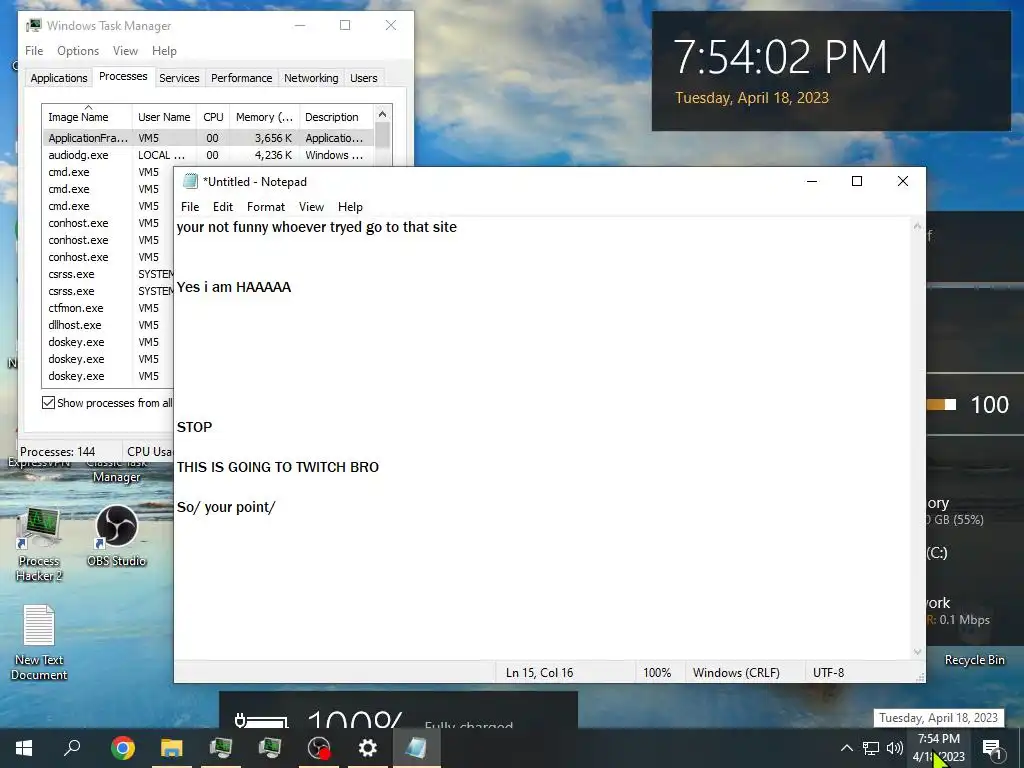The height and width of the screenshot is (768, 1024).
Task: Click 'So/ your point/' text line
Action: [x=226, y=507]
